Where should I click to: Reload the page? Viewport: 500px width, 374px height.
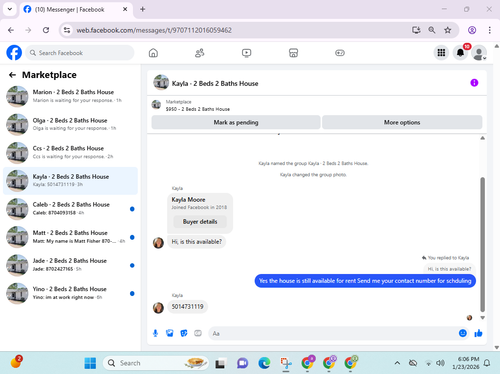(x=46, y=30)
